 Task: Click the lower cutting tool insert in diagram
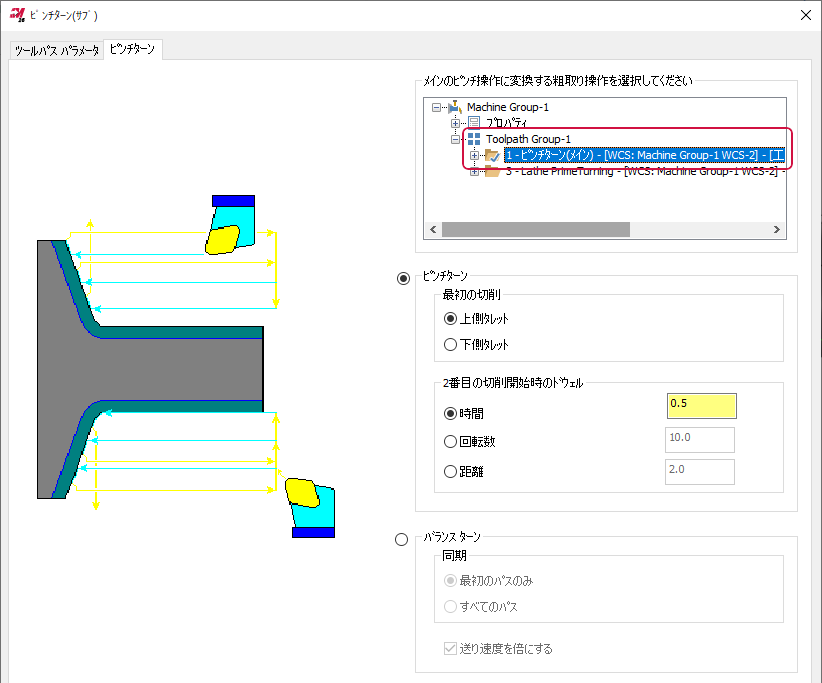click(x=302, y=493)
